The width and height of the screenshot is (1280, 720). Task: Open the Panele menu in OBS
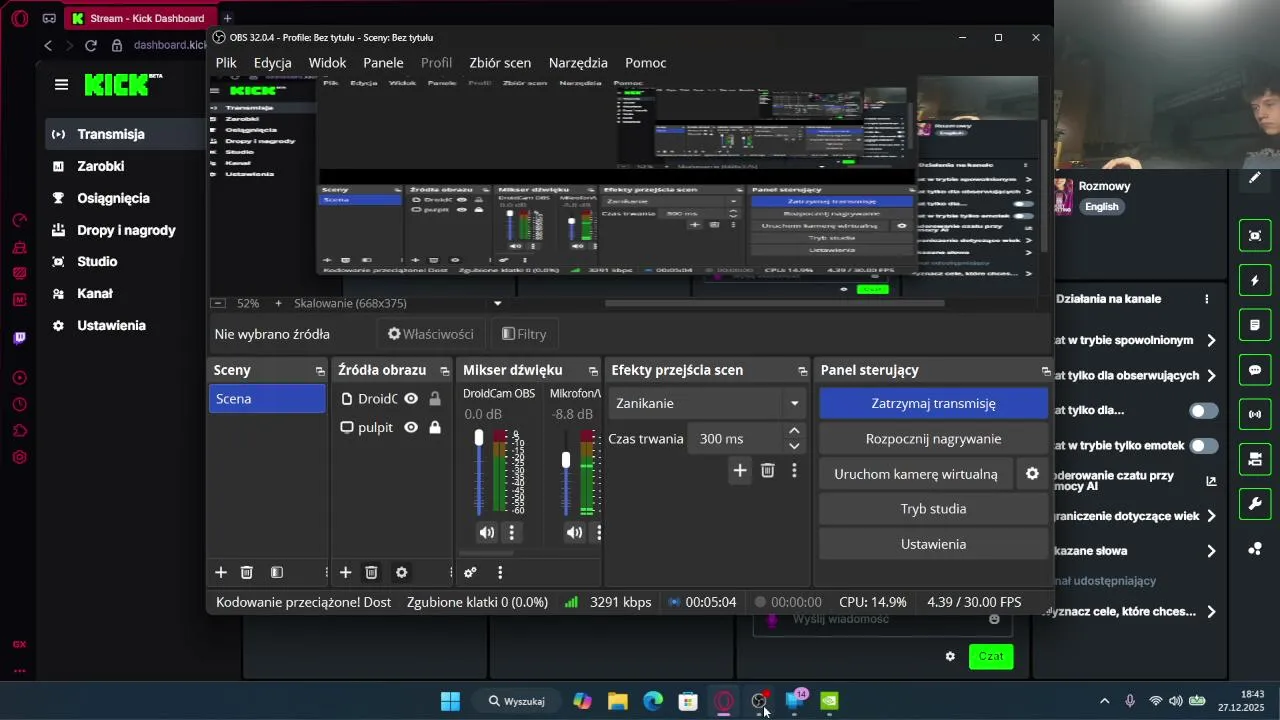click(383, 63)
